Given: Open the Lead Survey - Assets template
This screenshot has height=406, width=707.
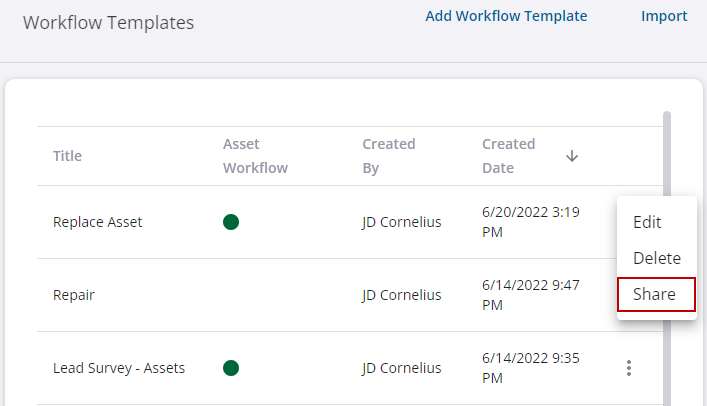Looking at the screenshot, I should coord(119,368).
